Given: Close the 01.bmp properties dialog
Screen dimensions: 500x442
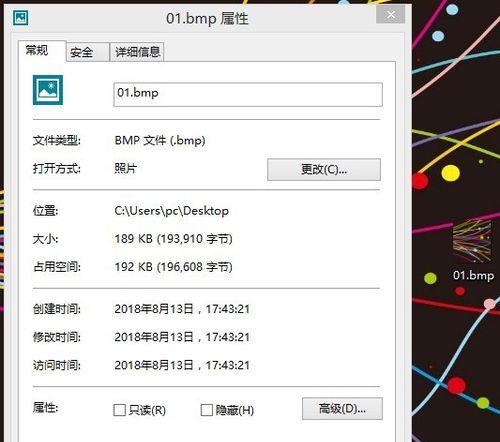Looking at the screenshot, I should pos(391,15).
